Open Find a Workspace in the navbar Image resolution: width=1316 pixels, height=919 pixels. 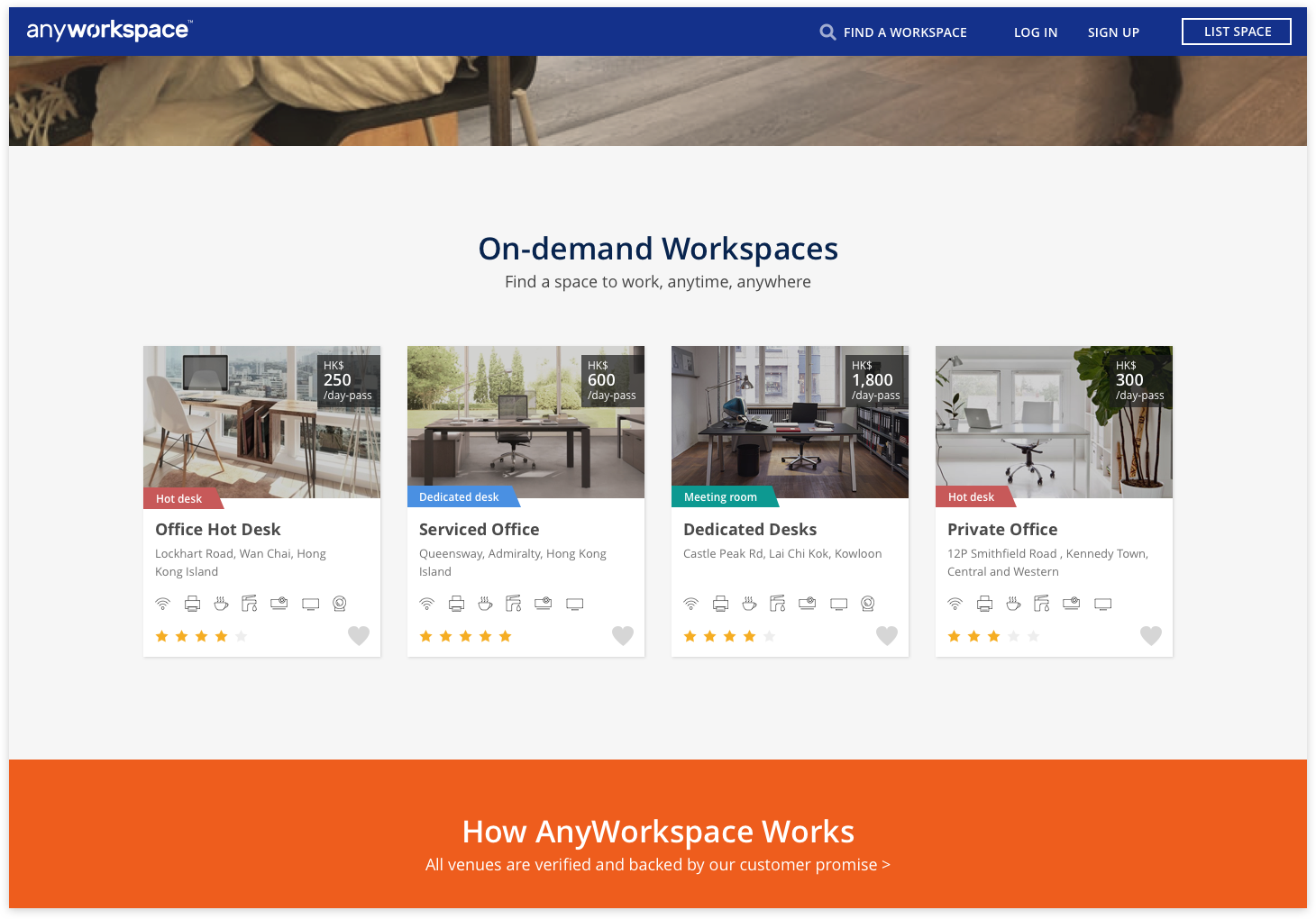[905, 32]
